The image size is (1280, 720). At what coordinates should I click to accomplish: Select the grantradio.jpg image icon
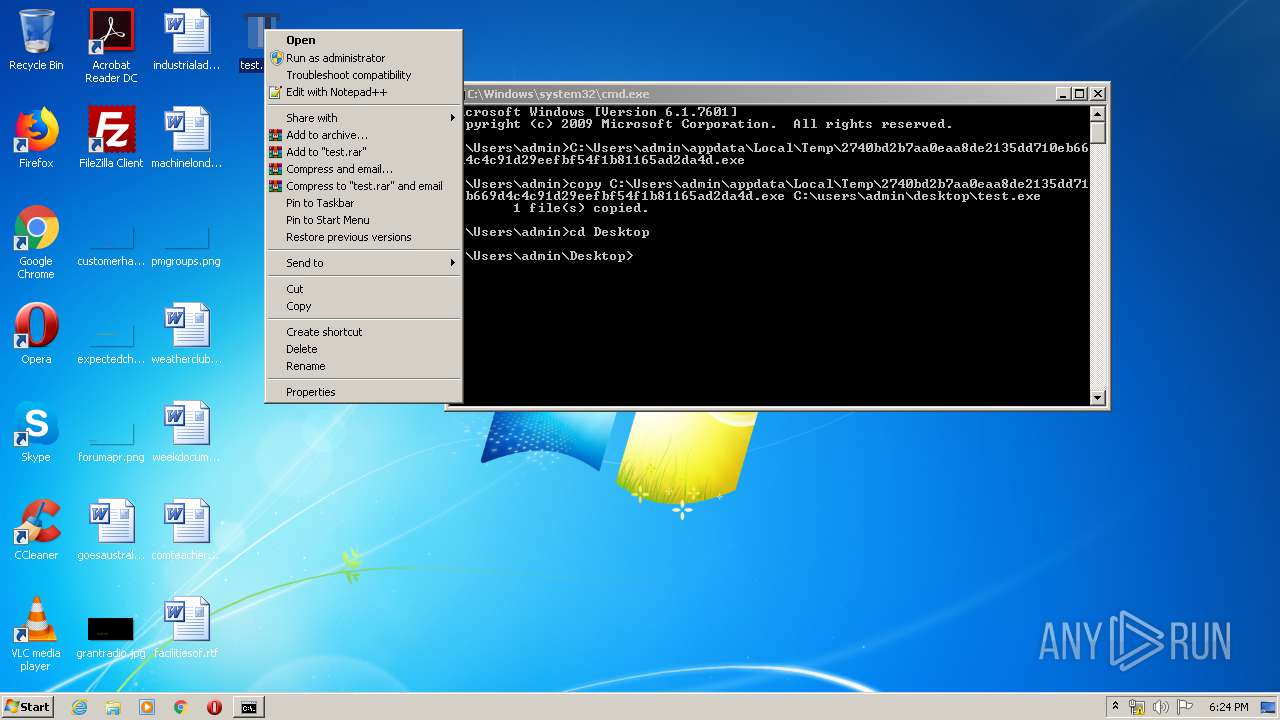click(111, 636)
